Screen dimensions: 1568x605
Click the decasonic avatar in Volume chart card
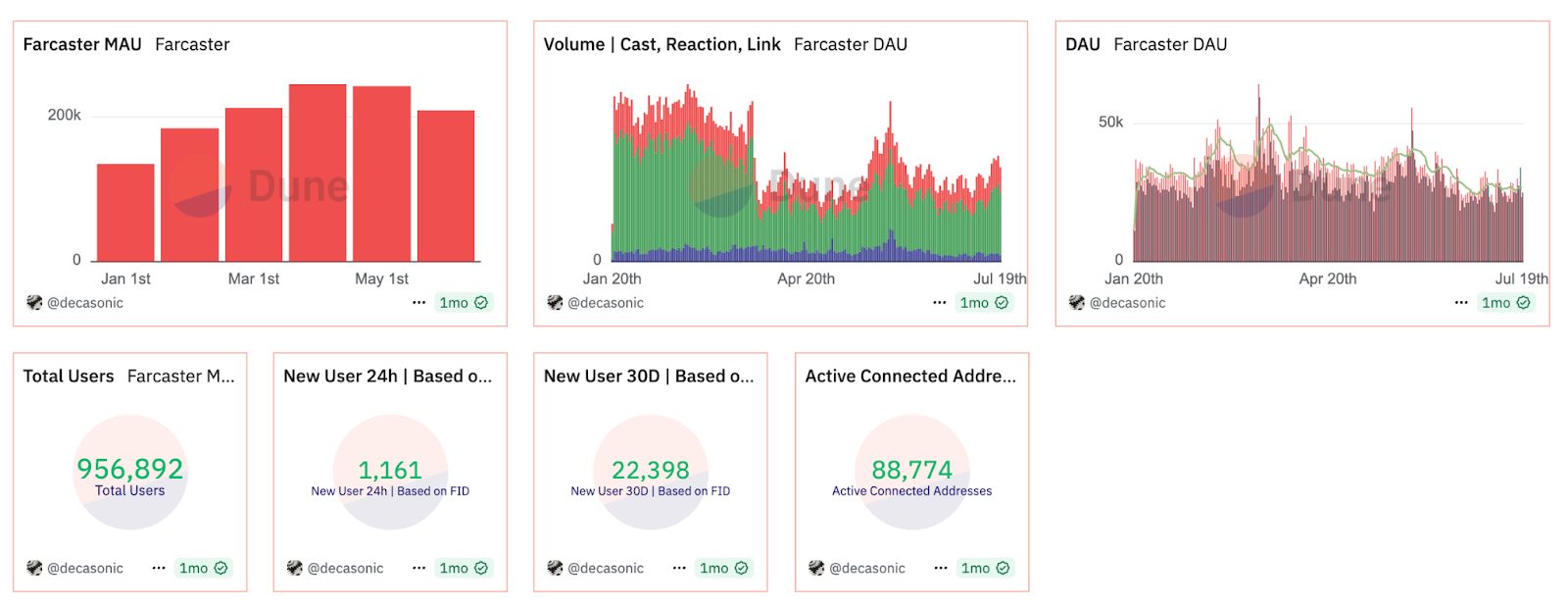coord(555,303)
